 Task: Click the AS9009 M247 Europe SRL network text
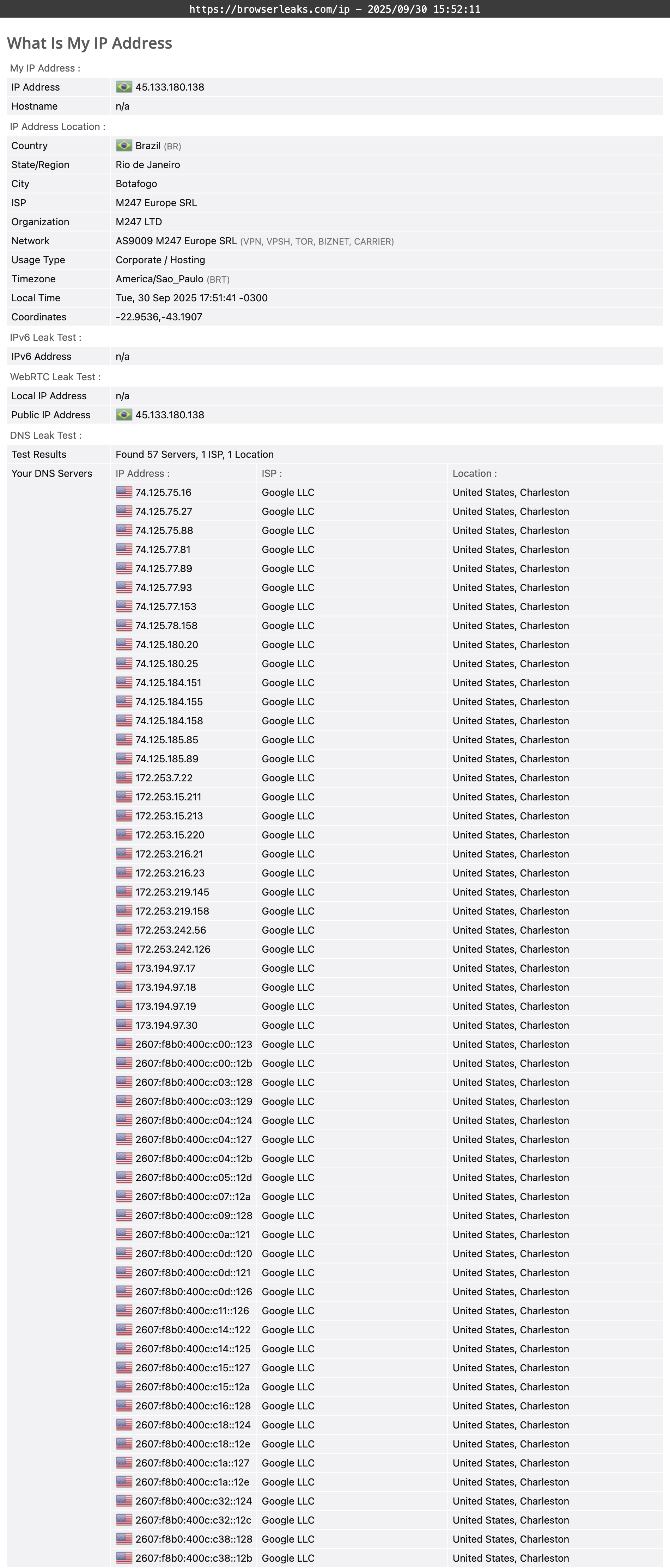click(x=176, y=241)
